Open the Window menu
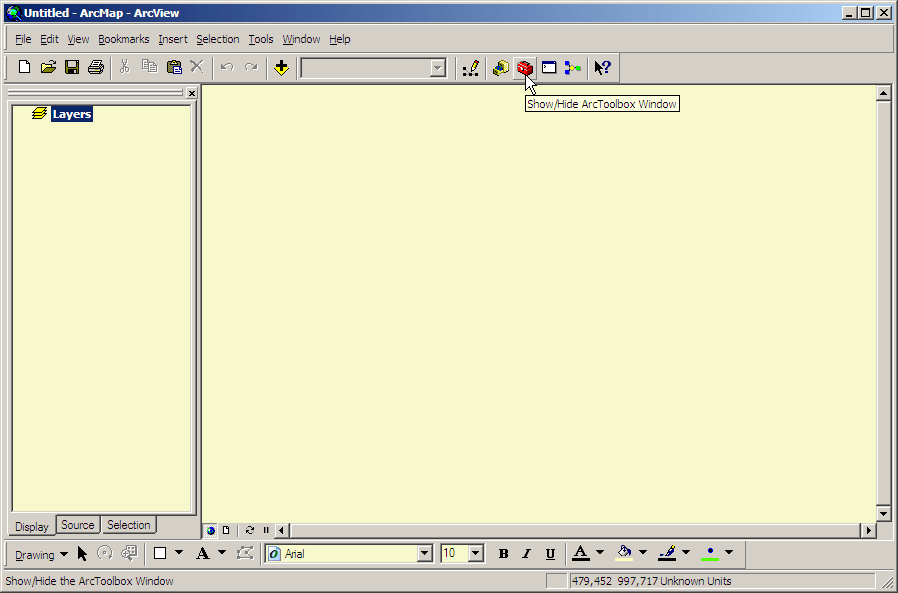The image size is (898, 593). pyautogui.click(x=301, y=39)
